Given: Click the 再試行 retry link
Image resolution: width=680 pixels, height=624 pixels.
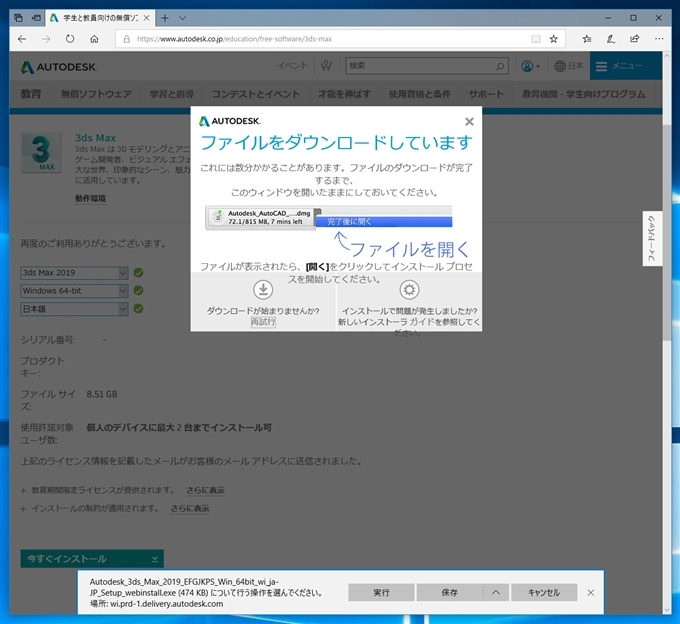Looking at the screenshot, I should [x=263, y=322].
